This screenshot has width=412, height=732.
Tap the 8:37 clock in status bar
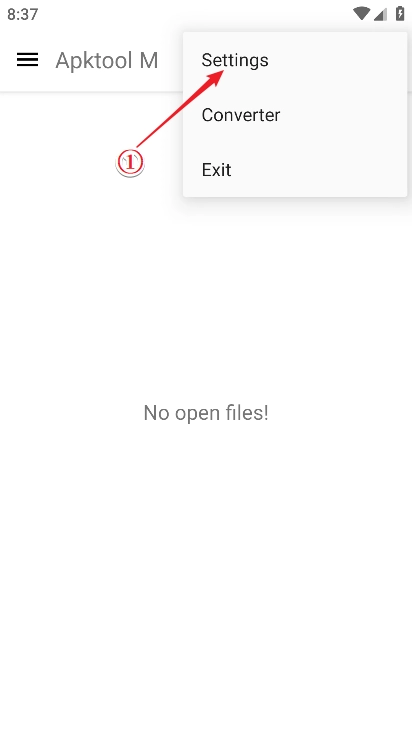coord(22,14)
